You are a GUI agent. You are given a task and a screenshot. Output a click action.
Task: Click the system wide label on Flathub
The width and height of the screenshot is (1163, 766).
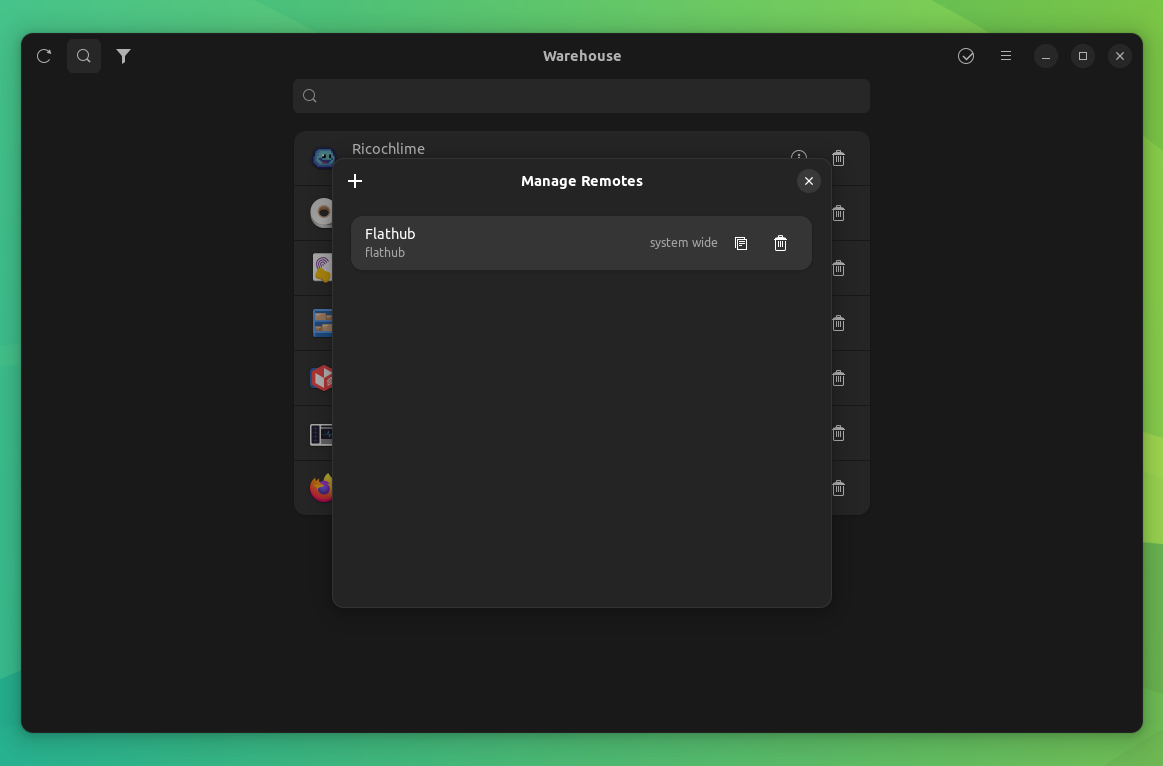(x=683, y=243)
